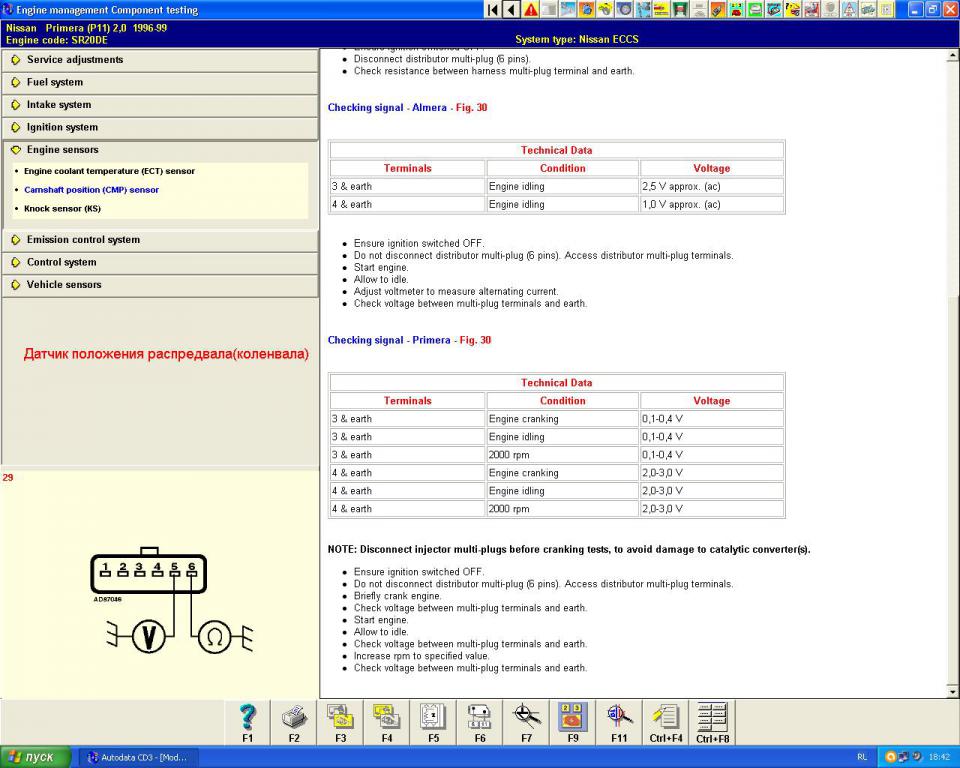The width and height of the screenshot is (960, 768).
Task: Expand the Emission control system section
Action: pyautogui.click(x=160, y=240)
